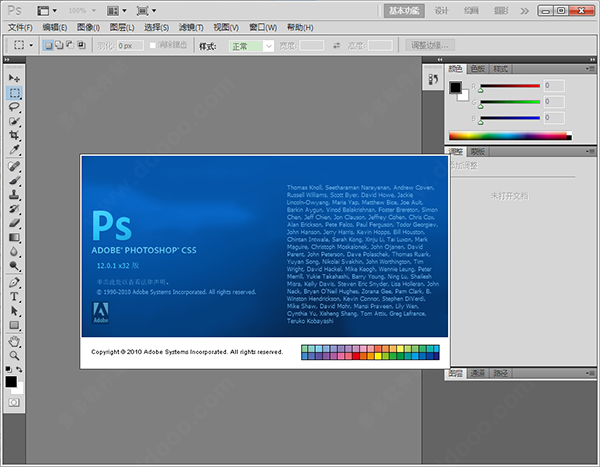Screen dimensions: 600x467
Task: Open the 窗口(W) menu
Action: tap(263, 28)
